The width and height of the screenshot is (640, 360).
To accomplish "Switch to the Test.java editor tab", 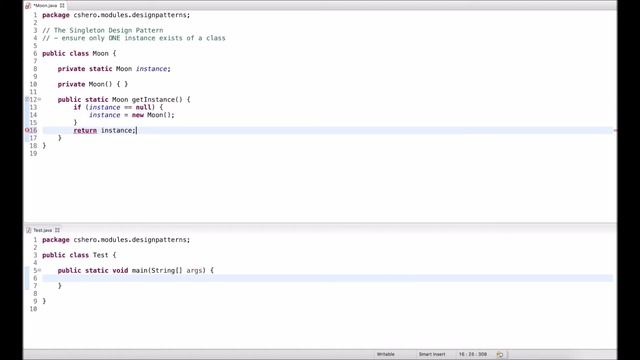I will [x=42, y=230].
